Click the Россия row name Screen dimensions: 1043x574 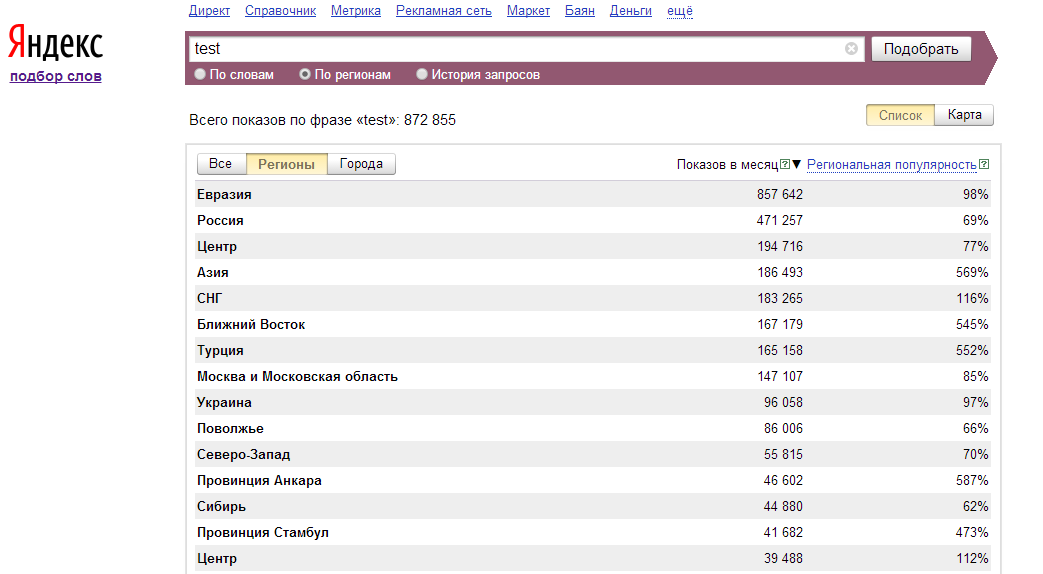(220, 220)
